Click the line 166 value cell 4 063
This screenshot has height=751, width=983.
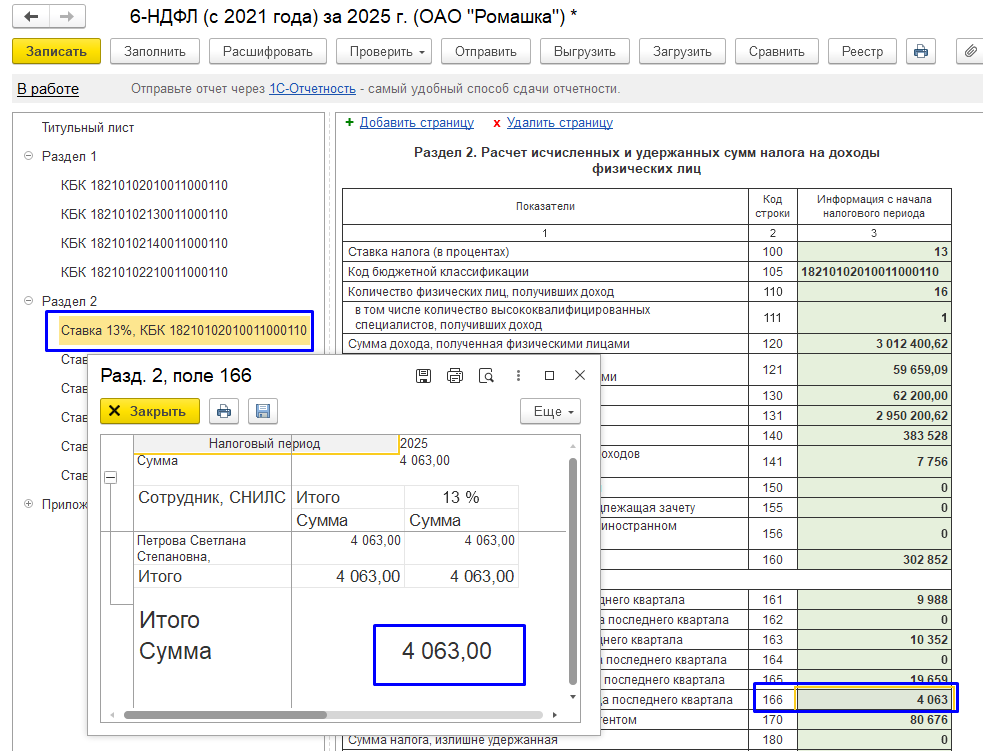pos(874,699)
